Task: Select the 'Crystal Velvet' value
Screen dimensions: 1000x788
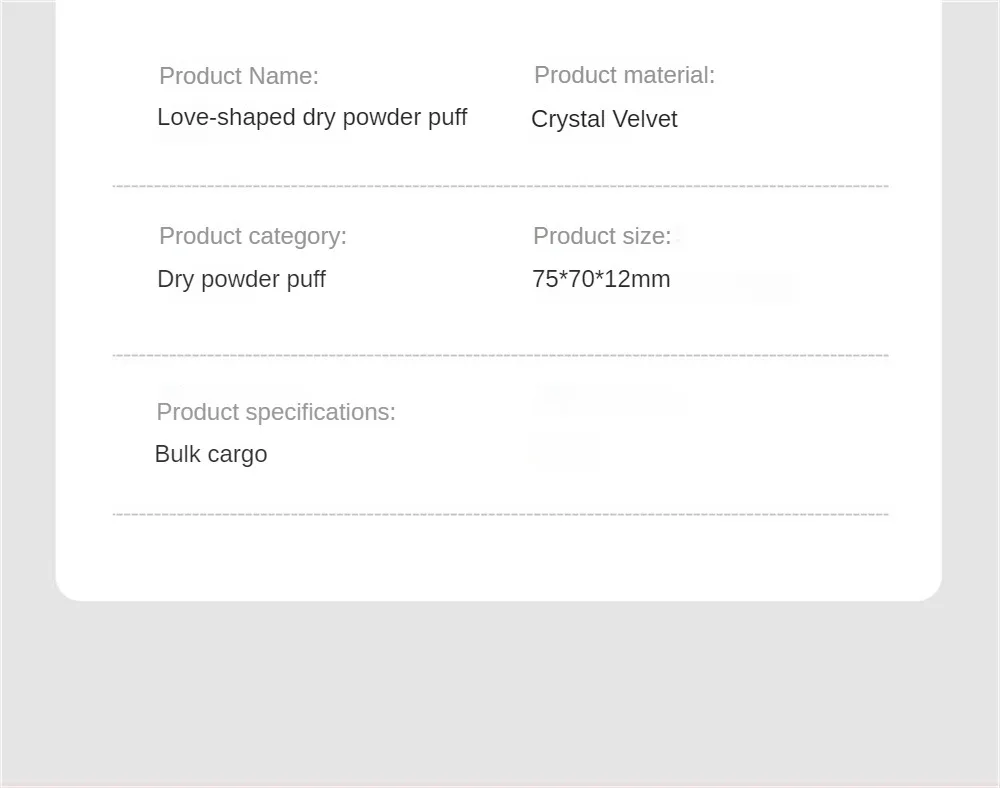Action: (x=604, y=119)
